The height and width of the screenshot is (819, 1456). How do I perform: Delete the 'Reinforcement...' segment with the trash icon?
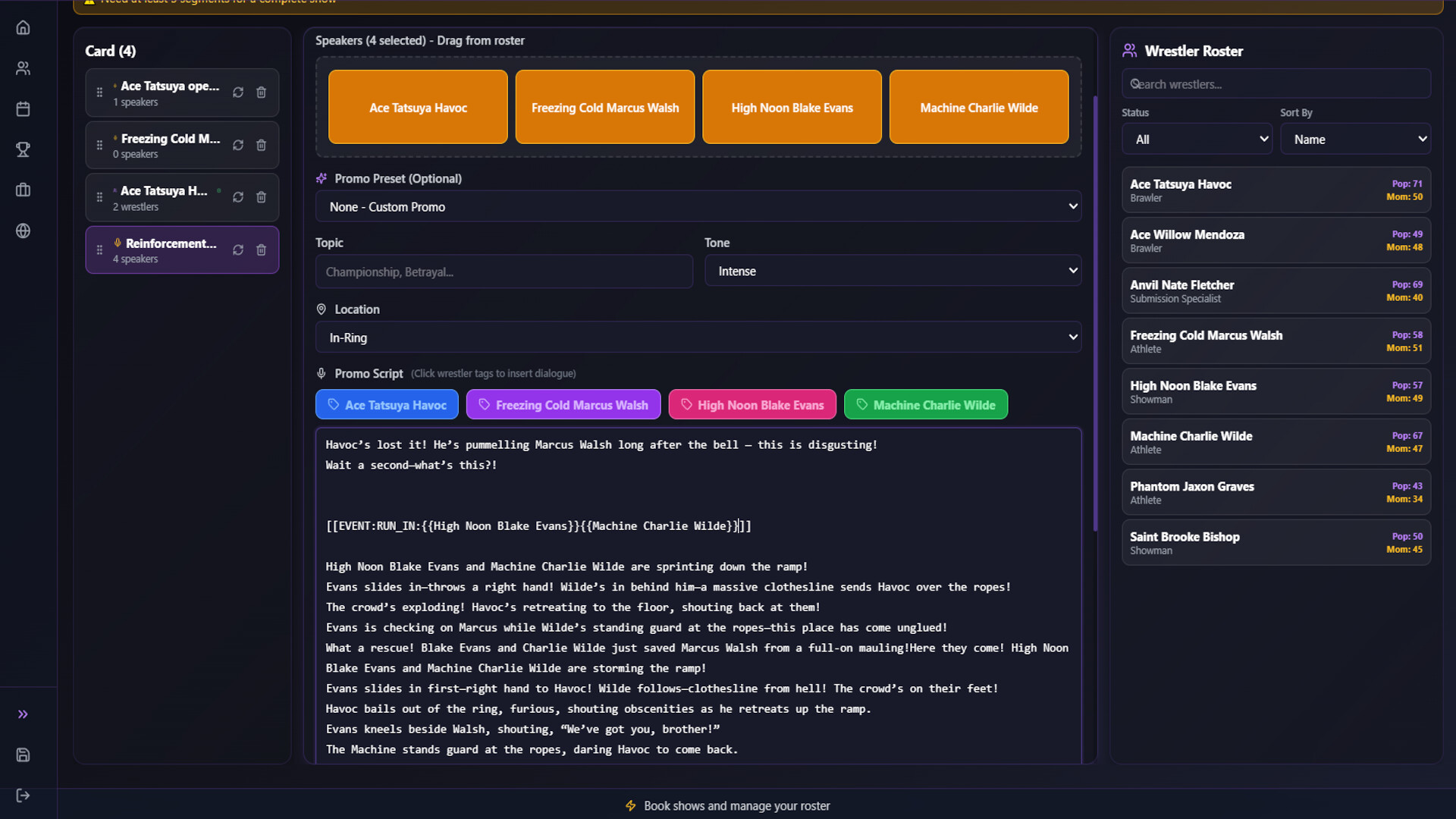tap(262, 249)
